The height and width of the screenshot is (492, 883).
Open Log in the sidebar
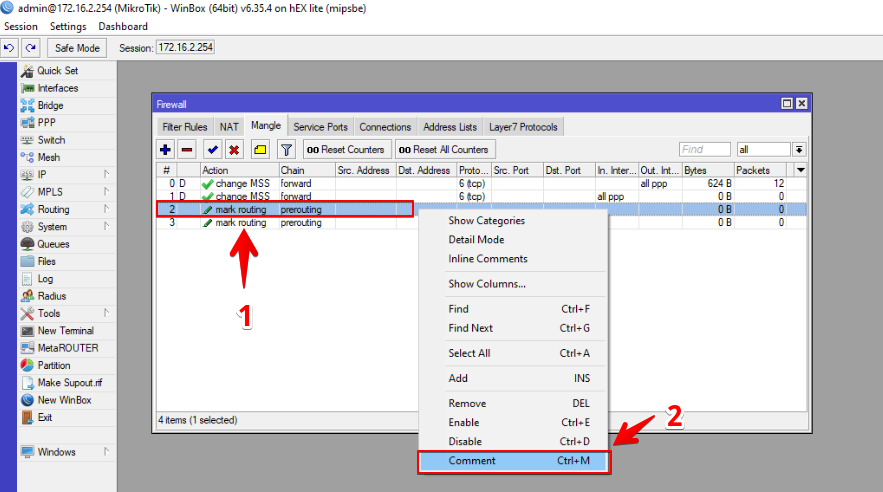[45, 279]
